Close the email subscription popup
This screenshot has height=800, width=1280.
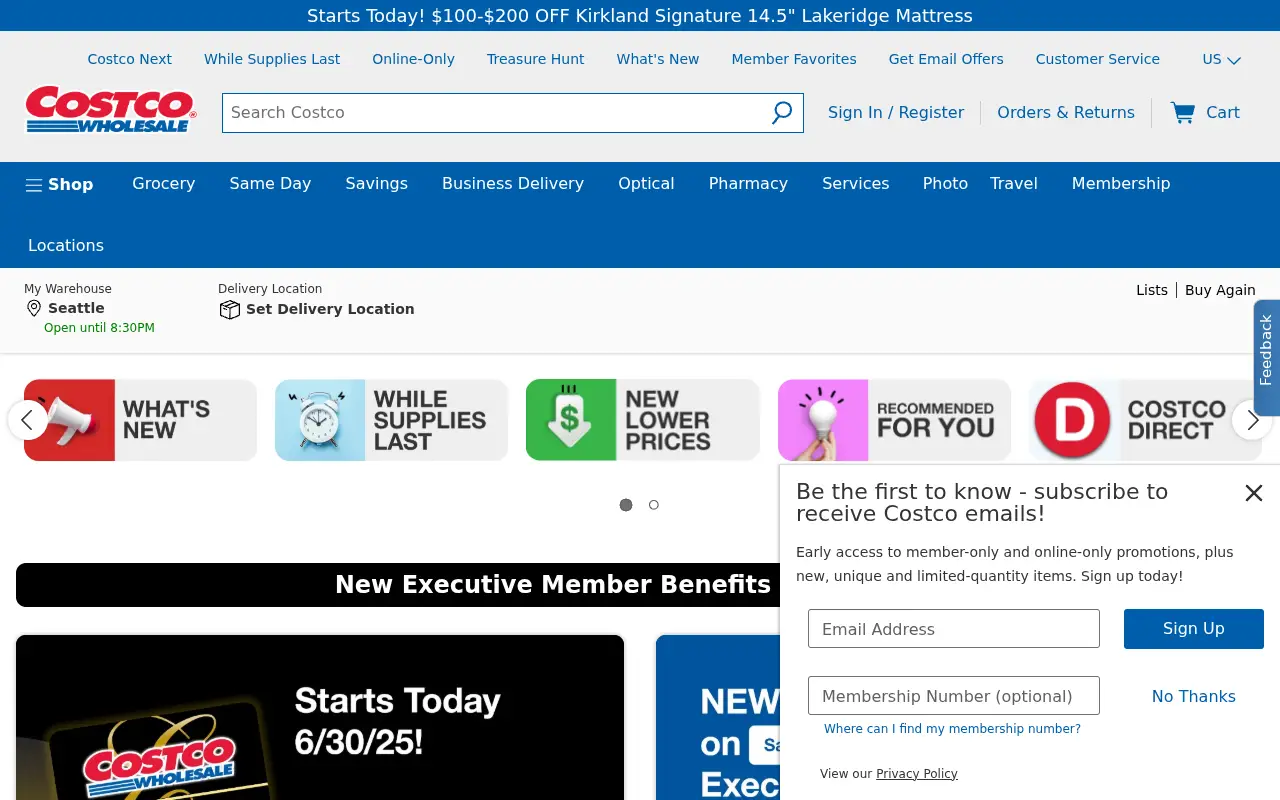point(1254,492)
